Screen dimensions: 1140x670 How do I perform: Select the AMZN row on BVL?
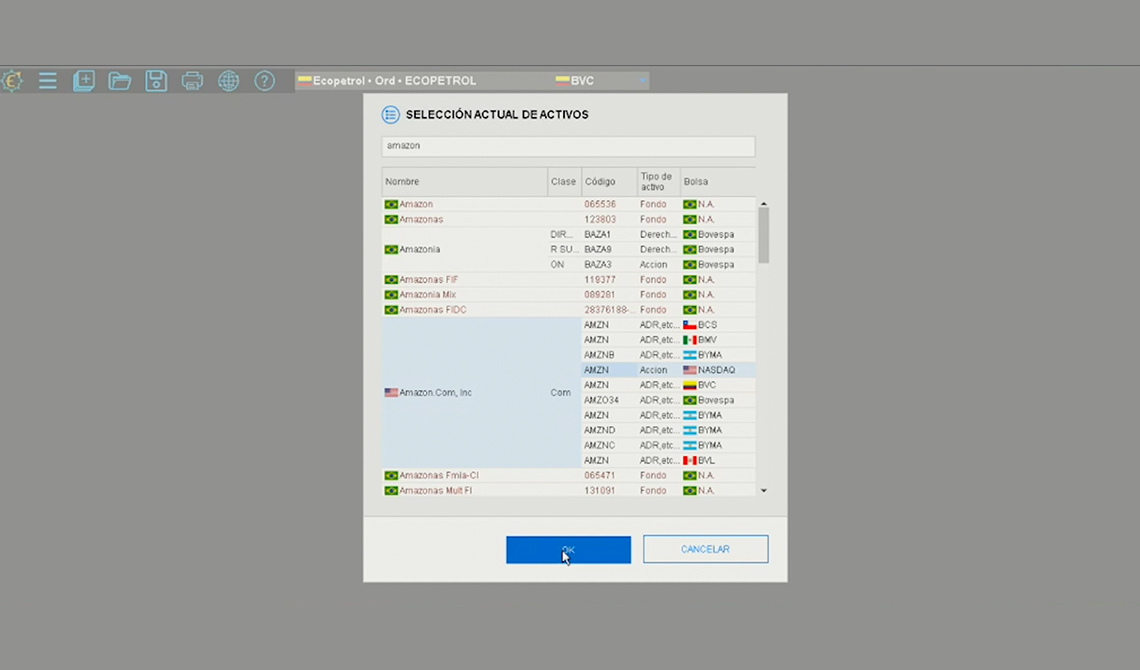tap(667, 461)
